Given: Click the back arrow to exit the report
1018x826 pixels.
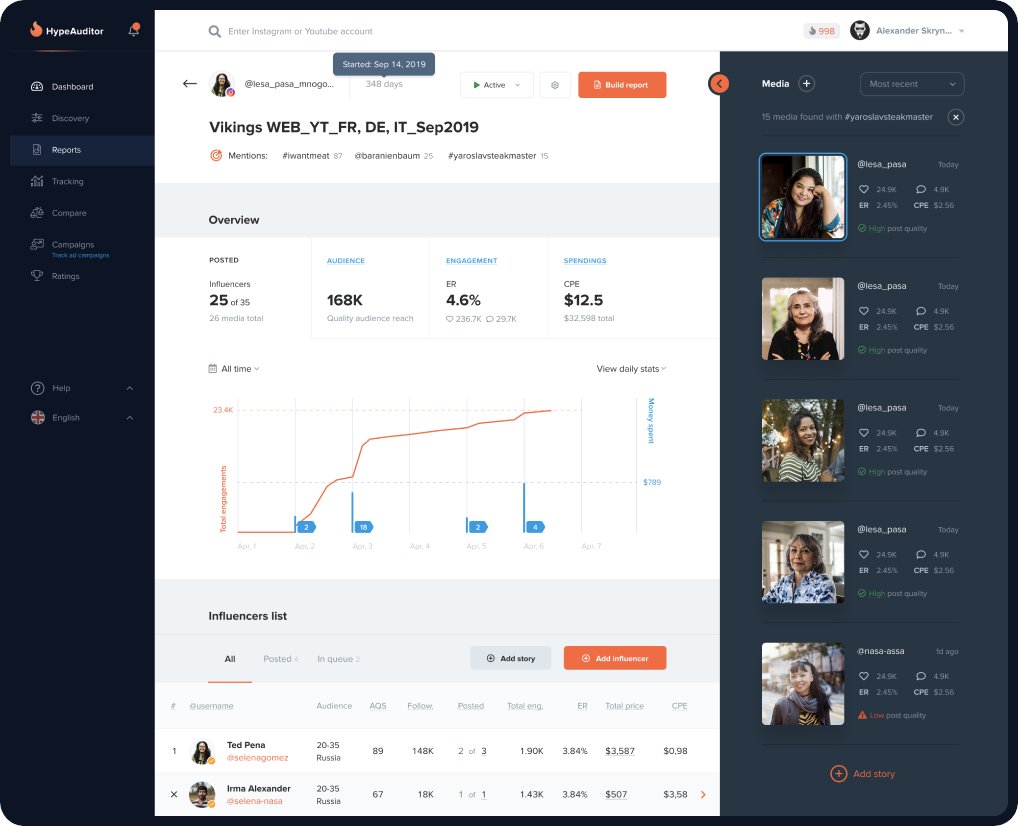Looking at the screenshot, I should coord(190,84).
